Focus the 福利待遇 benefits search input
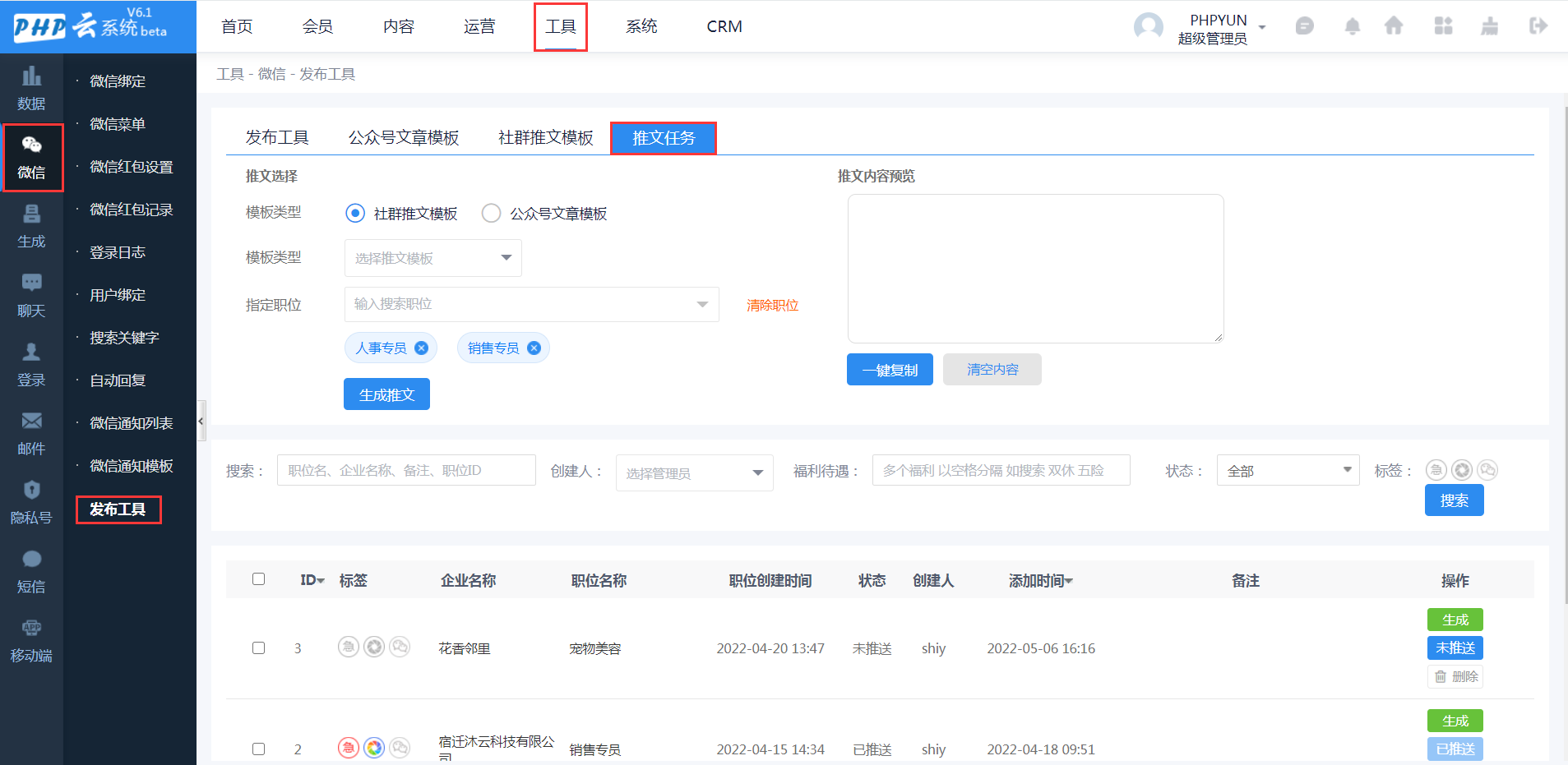The width and height of the screenshot is (1568, 765). (1001, 470)
